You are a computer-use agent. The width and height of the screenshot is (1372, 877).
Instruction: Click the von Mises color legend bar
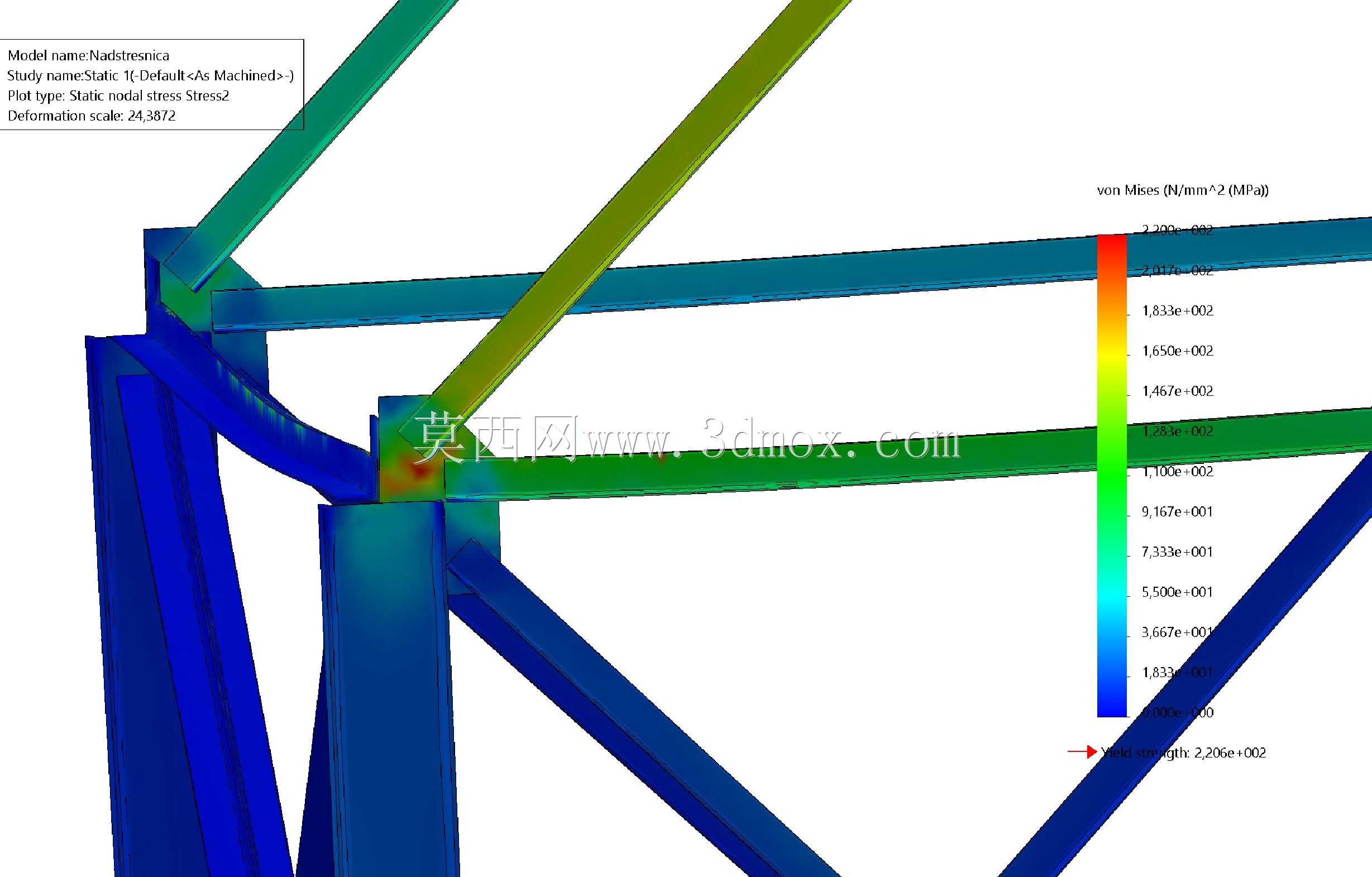[x=1112, y=476]
